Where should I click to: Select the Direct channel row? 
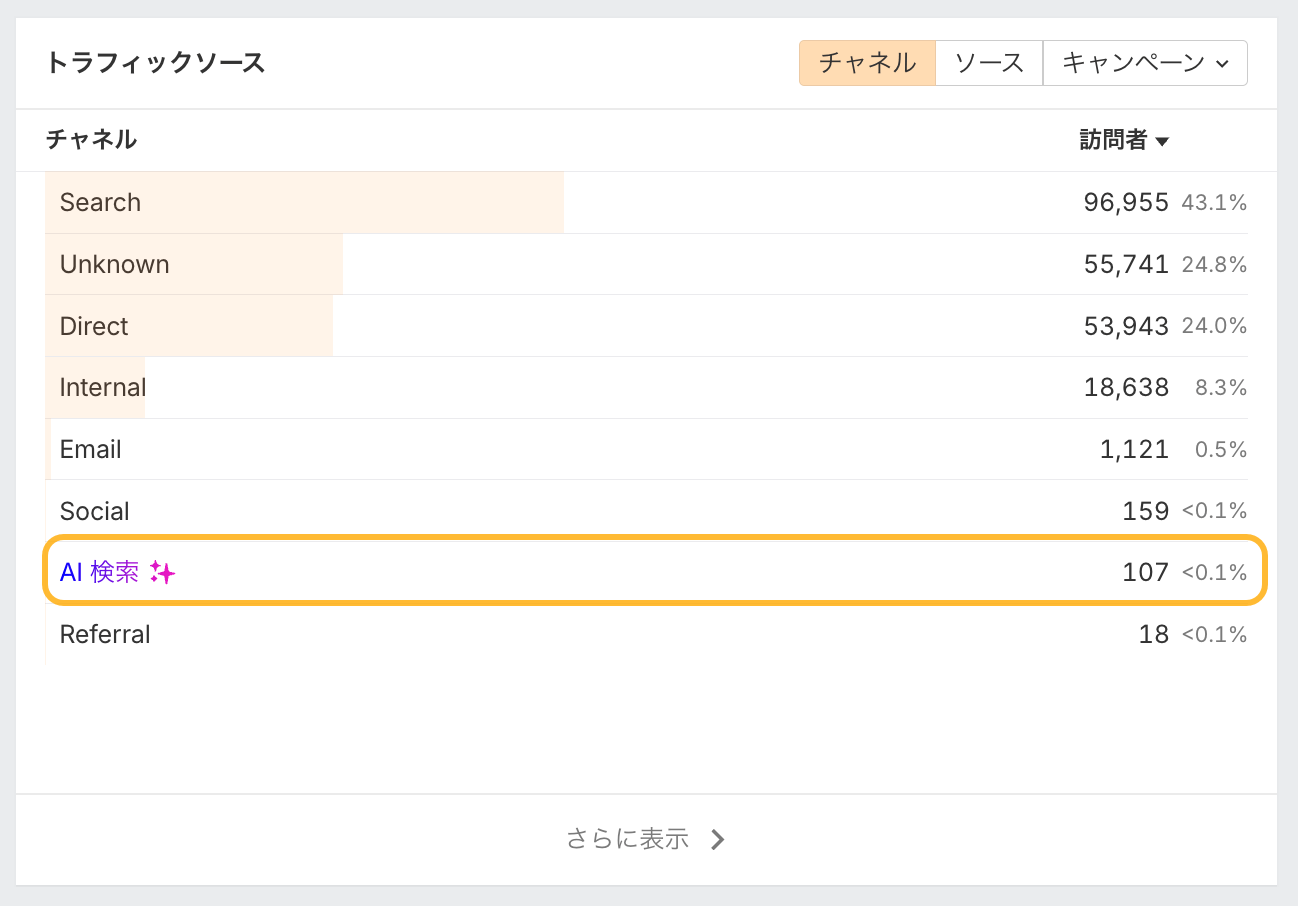pyautogui.click(x=94, y=326)
